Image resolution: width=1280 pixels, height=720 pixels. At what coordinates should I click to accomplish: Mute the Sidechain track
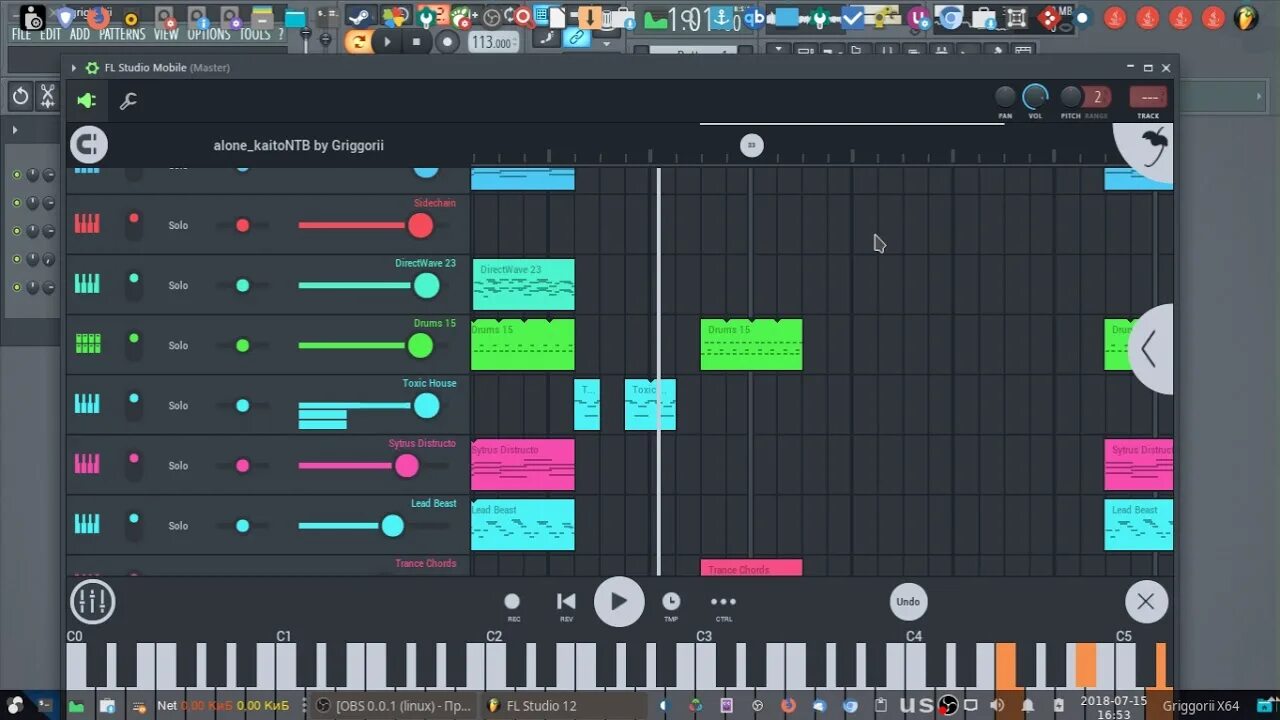click(x=133, y=225)
